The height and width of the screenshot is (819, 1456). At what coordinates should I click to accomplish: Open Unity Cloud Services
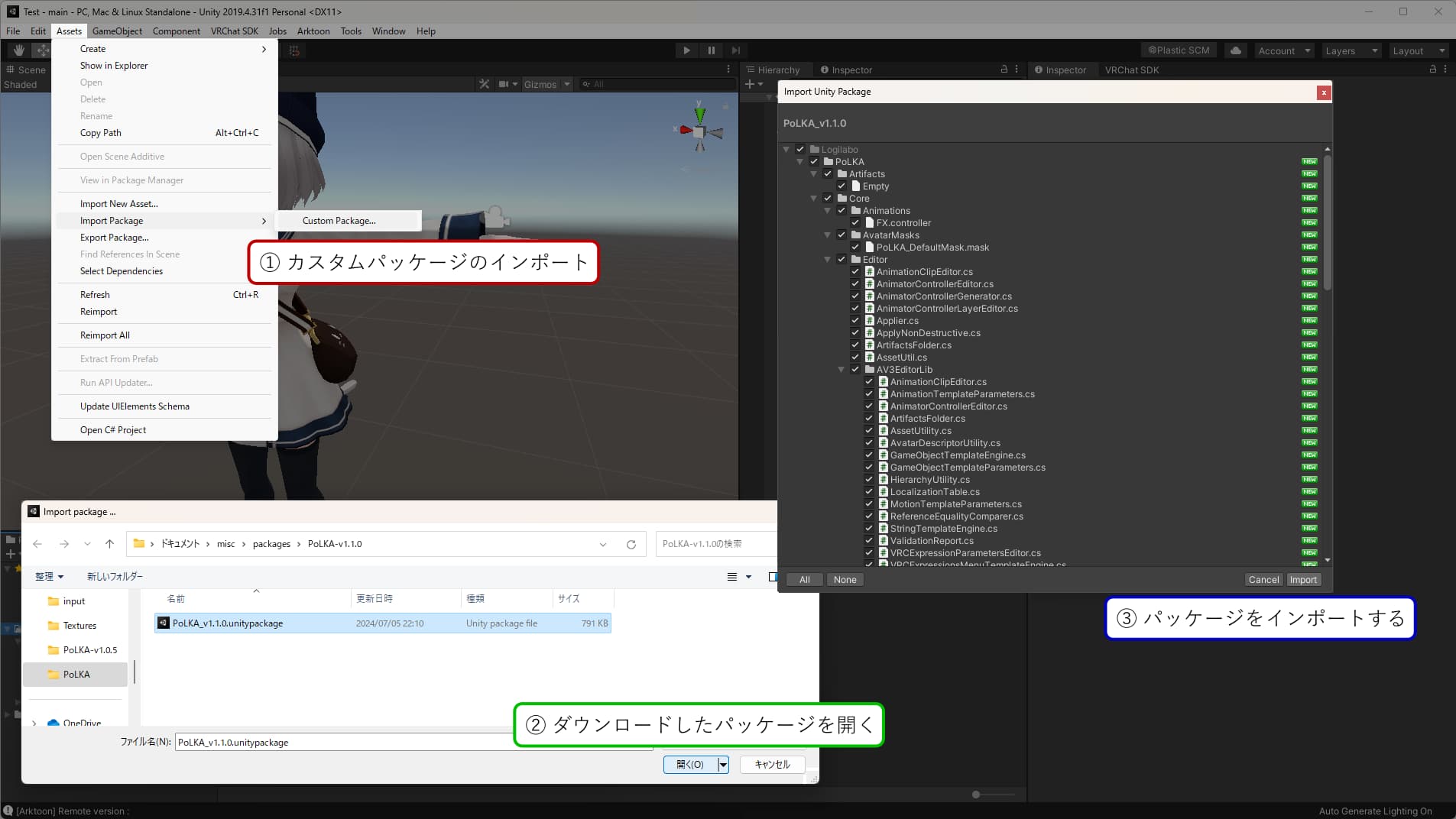point(1234,50)
